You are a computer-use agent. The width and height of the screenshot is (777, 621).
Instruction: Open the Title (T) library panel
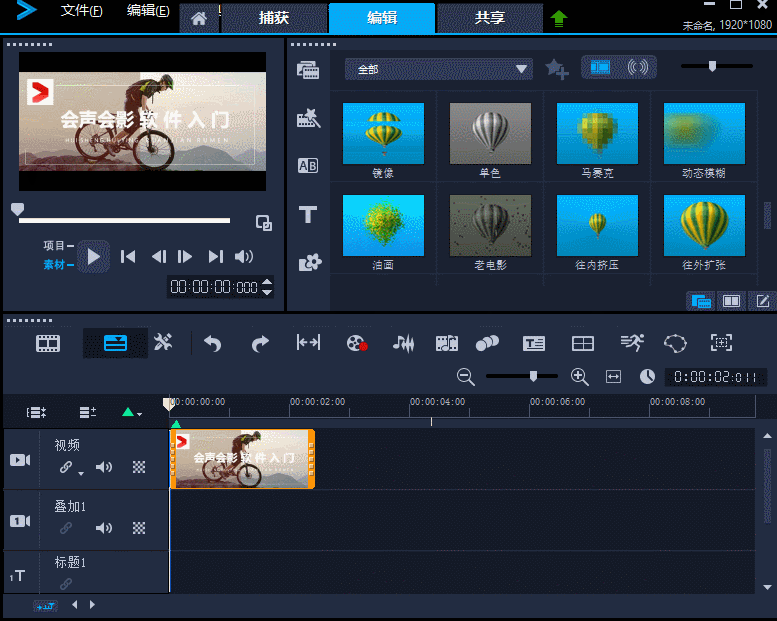click(309, 215)
